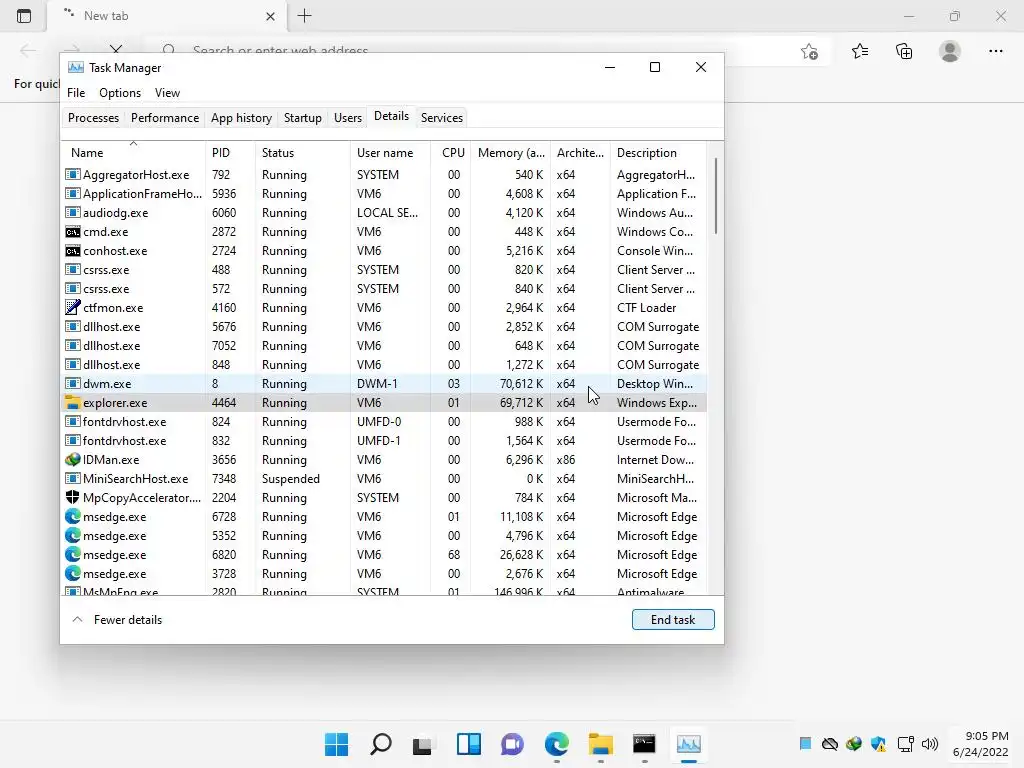This screenshot has height=768, width=1024.
Task: Open Edge Favorites icon
Action: (x=860, y=51)
